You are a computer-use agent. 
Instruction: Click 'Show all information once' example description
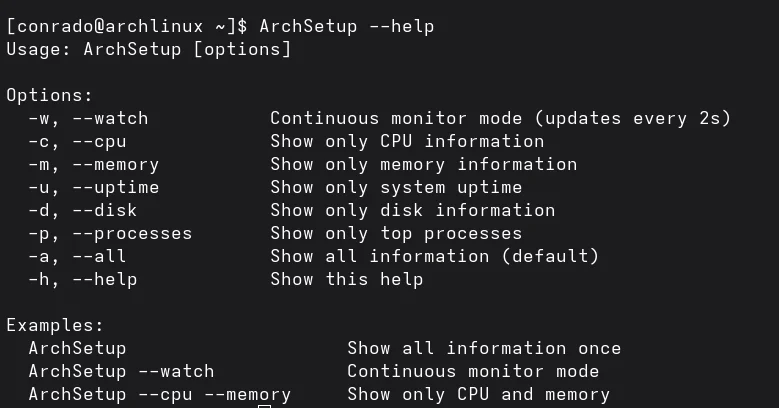484,348
